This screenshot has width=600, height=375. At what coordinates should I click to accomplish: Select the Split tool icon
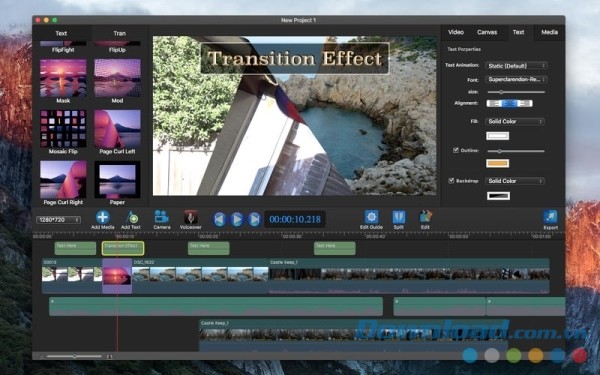point(399,217)
